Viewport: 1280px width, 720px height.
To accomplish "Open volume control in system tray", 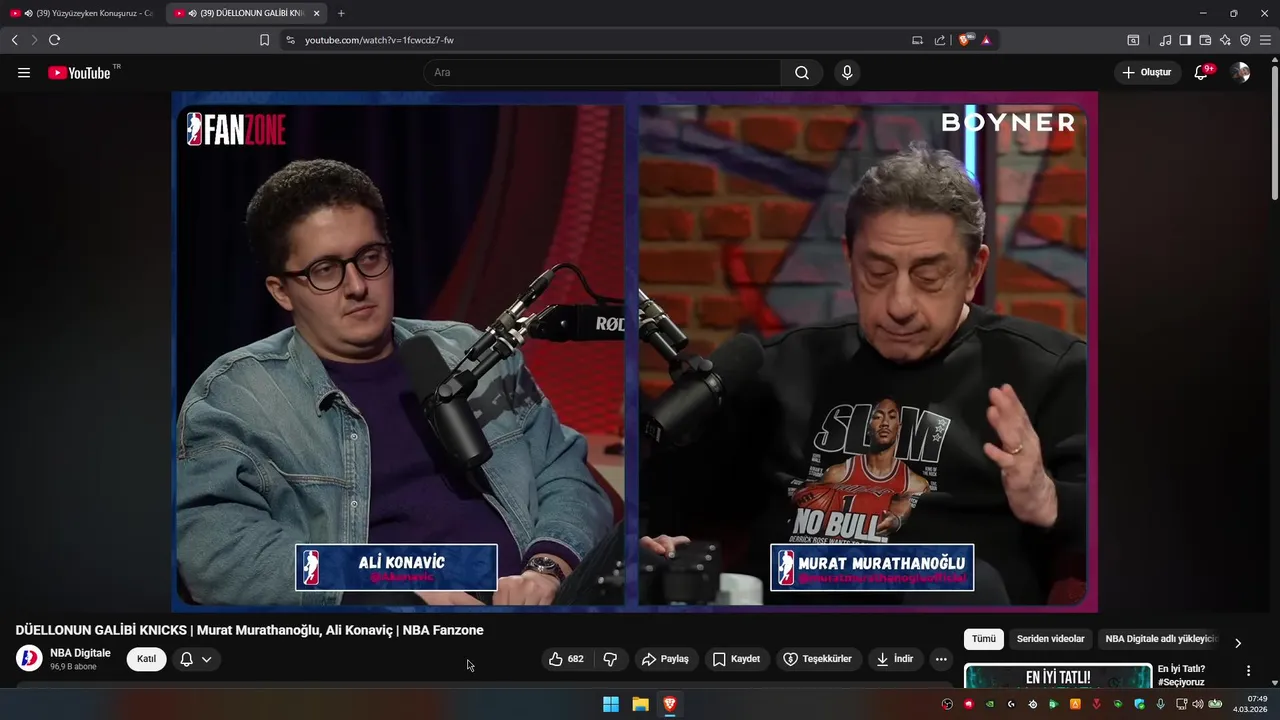I will (x=1197, y=704).
